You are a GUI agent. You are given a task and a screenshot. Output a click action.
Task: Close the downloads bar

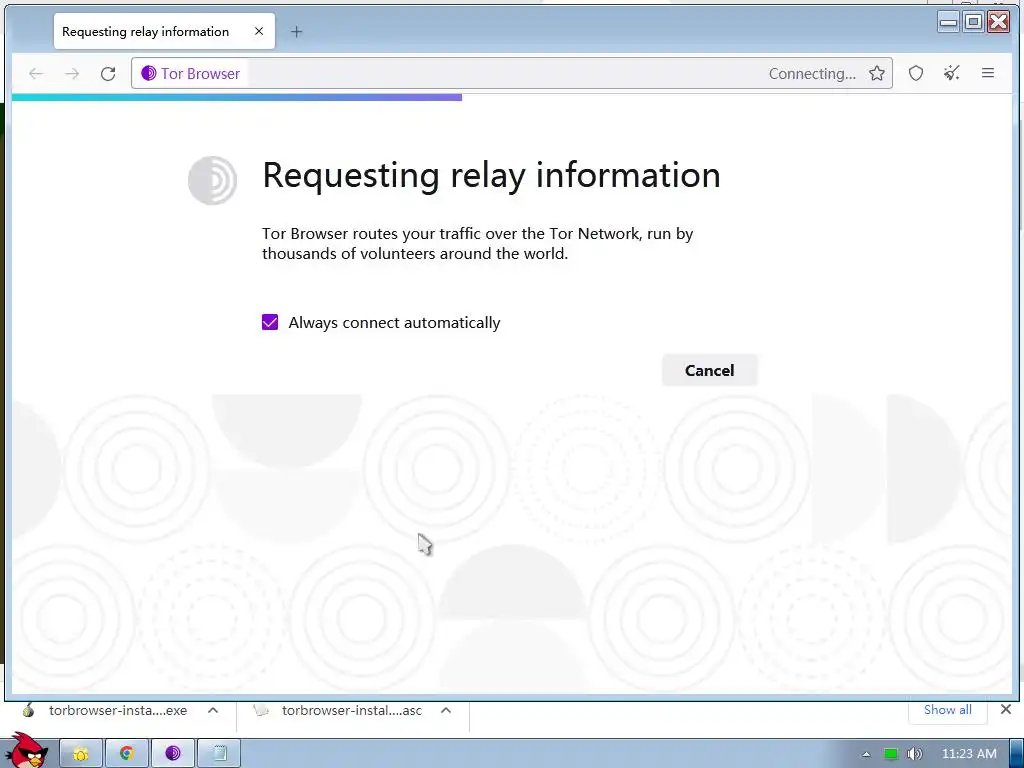coord(1006,709)
